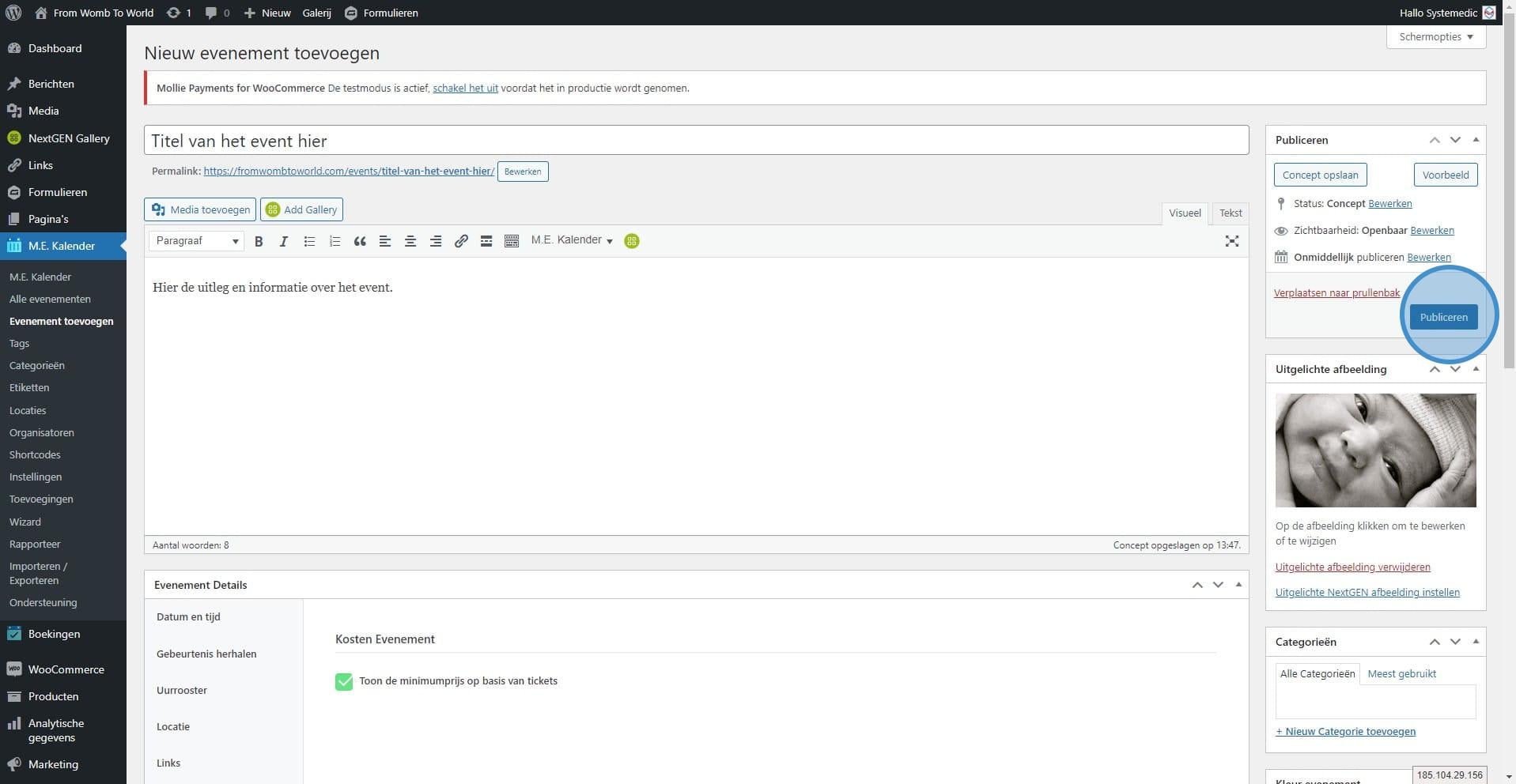Save draft with Concept opslaan
Viewport: 1516px width, 784px height.
click(1320, 175)
